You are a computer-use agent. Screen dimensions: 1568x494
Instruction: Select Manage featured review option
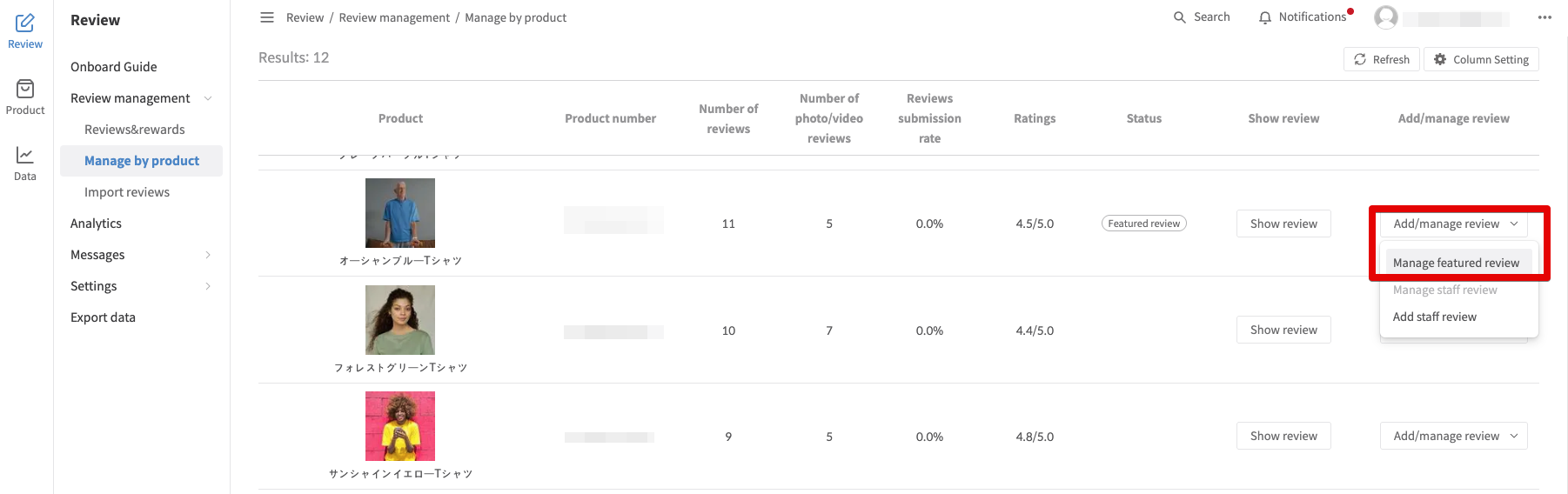pyautogui.click(x=1456, y=263)
